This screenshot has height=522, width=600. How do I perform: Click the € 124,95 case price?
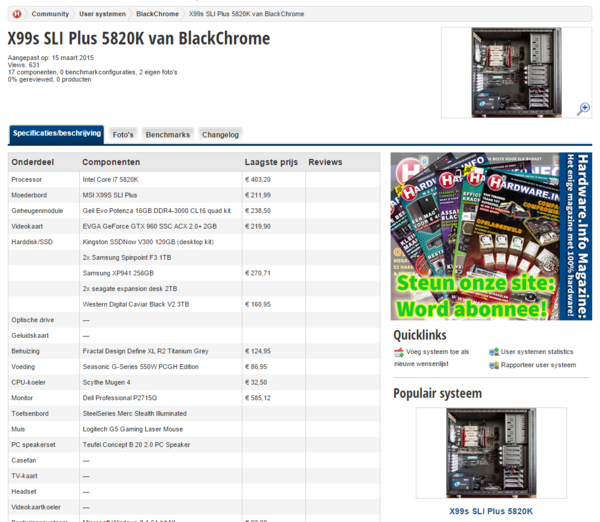258,351
